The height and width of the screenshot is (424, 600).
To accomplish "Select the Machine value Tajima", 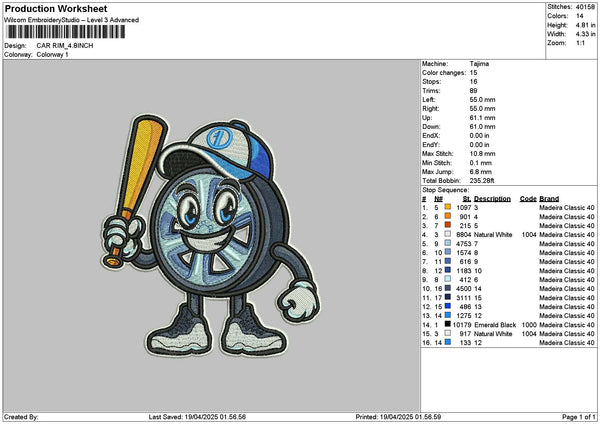I will [479, 63].
